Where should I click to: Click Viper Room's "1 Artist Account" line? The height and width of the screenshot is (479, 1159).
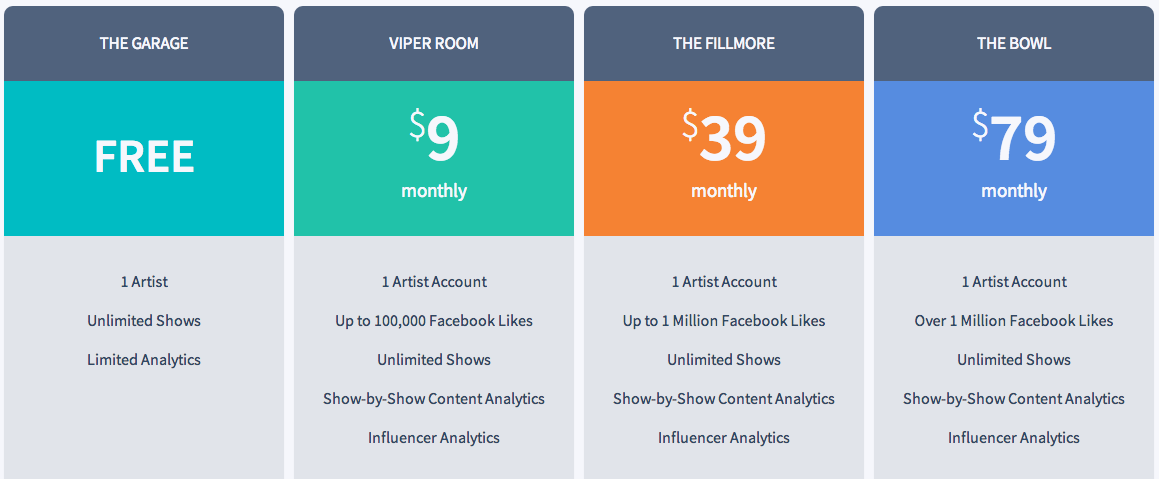point(434,282)
